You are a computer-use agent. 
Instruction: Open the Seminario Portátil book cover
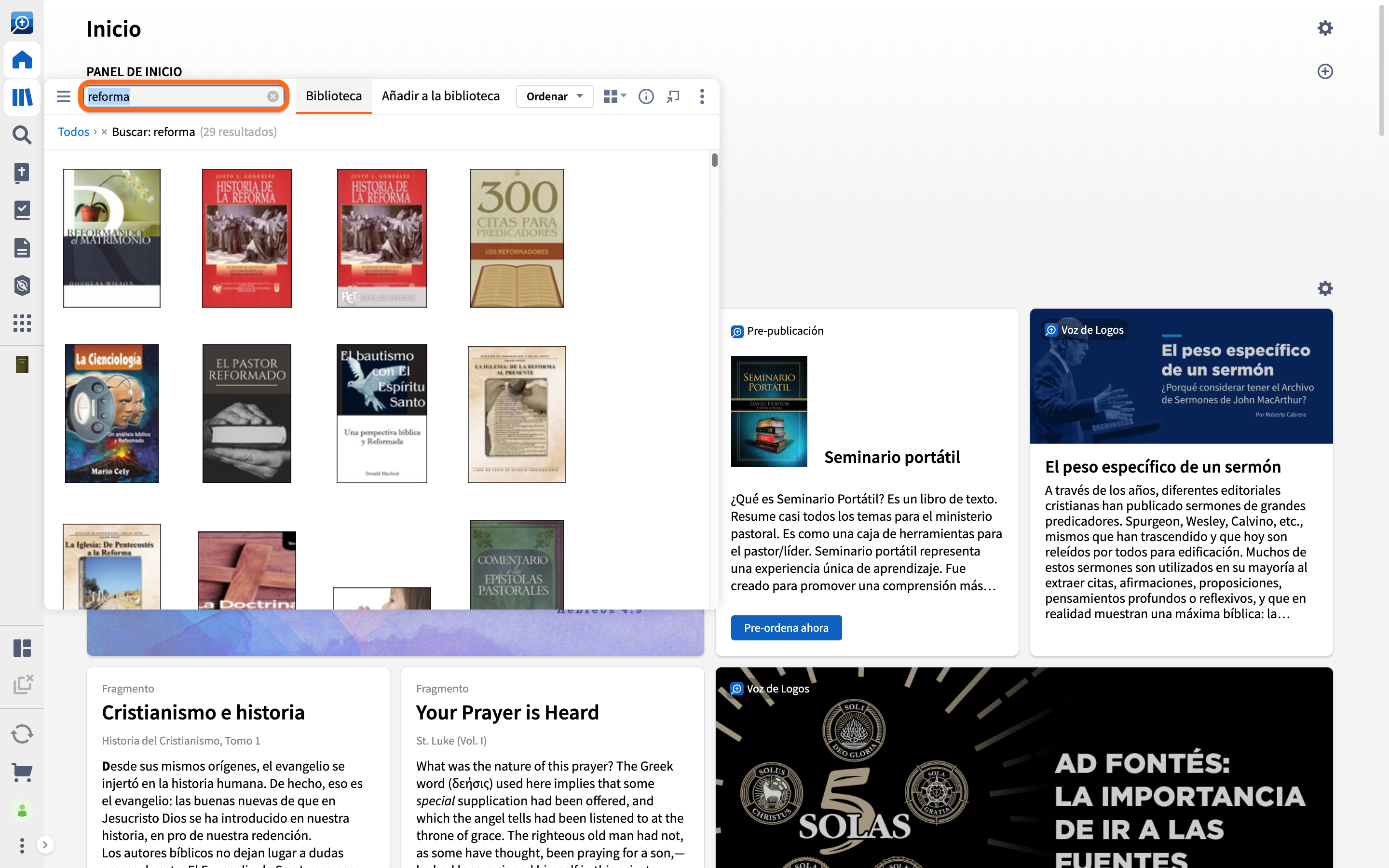769,411
